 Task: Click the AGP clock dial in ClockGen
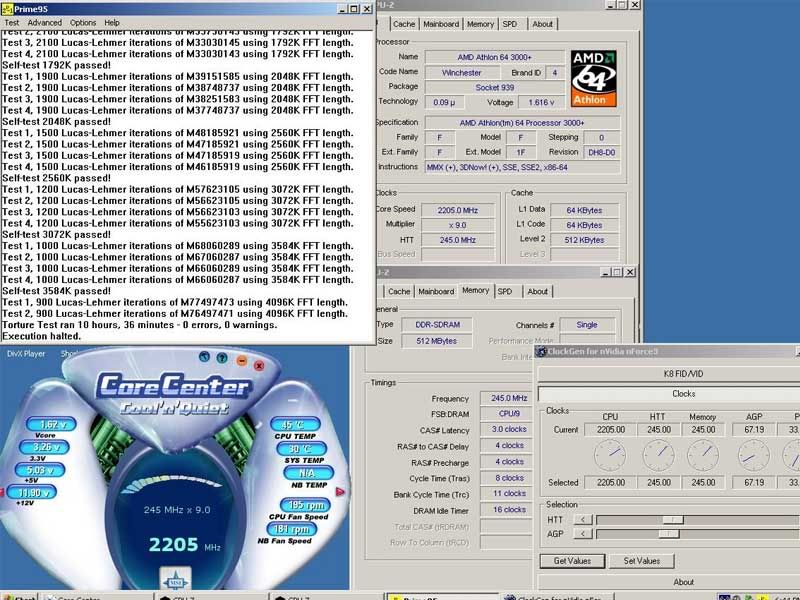click(753, 456)
